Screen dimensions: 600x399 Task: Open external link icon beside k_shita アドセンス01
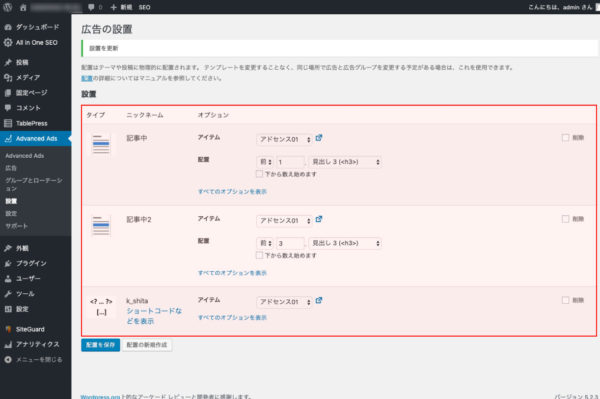click(x=319, y=301)
